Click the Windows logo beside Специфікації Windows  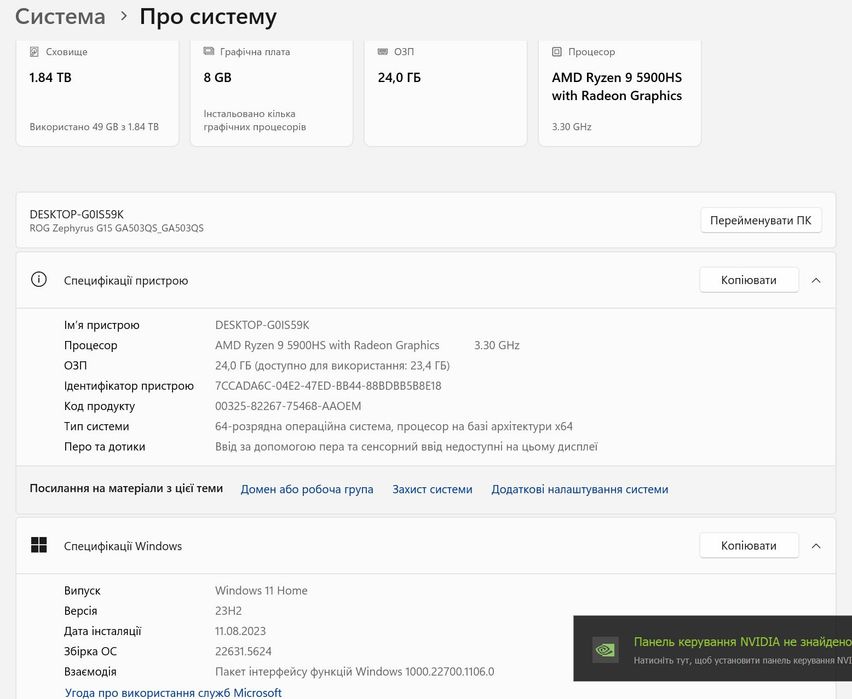39,546
